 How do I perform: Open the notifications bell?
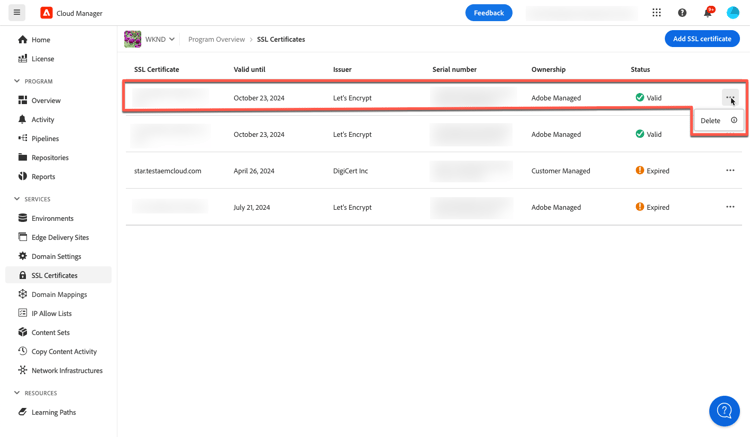(x=708, y=13)
